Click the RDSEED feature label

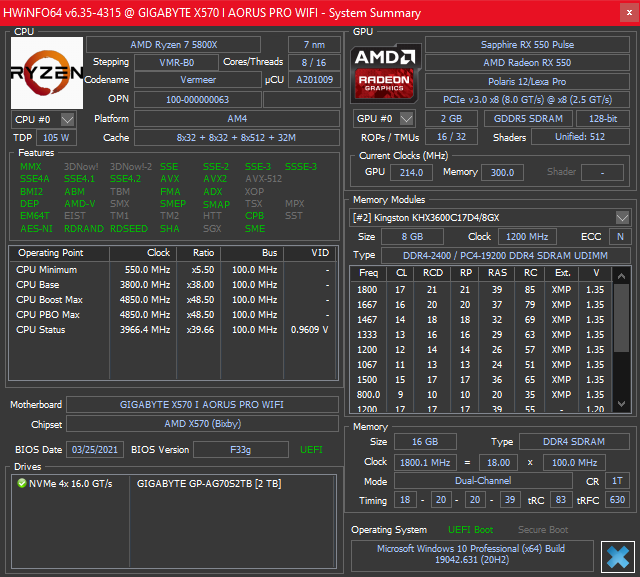tap(129, 229)
